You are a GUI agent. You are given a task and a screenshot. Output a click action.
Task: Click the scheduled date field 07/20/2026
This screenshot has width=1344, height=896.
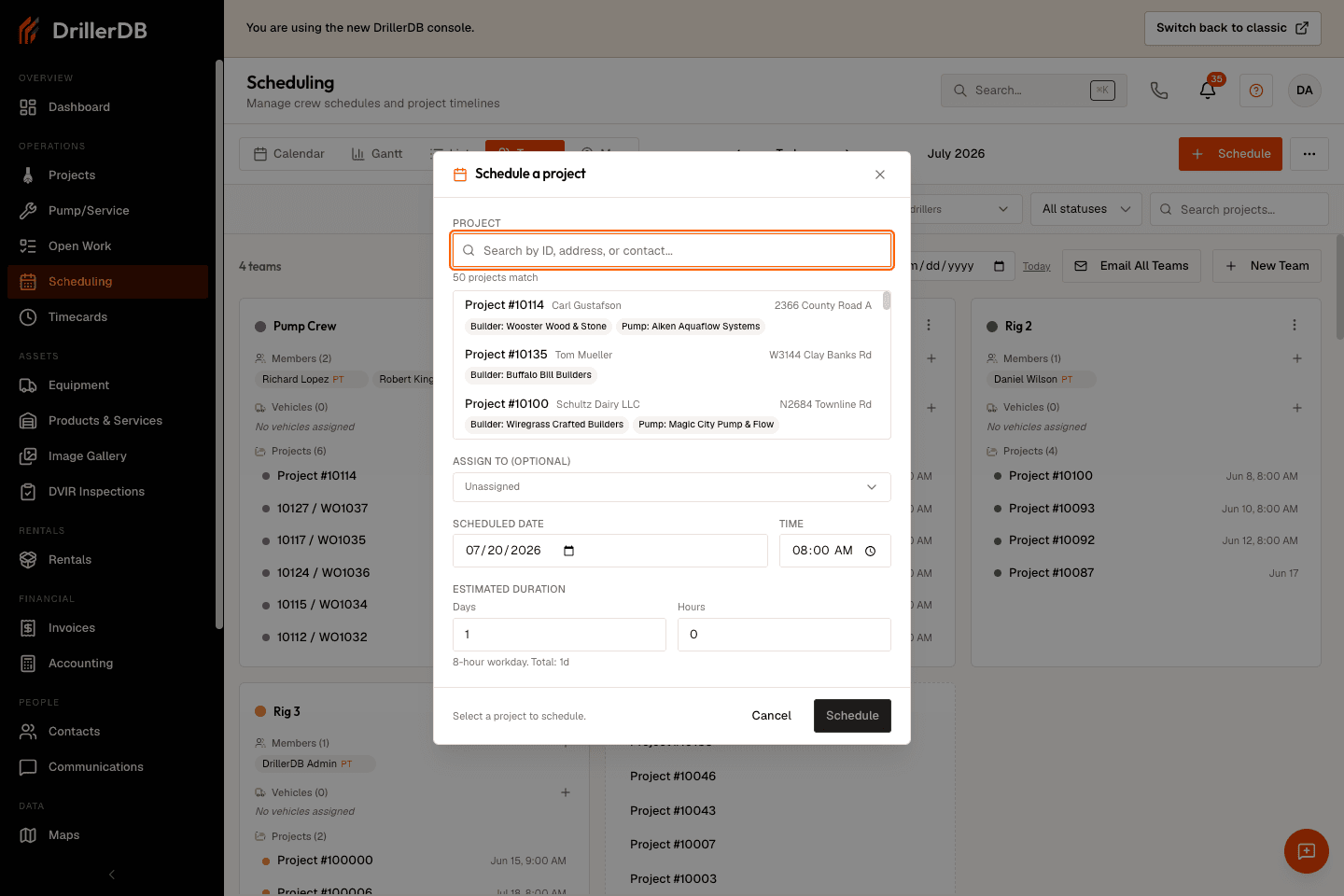tap(610, 551)
